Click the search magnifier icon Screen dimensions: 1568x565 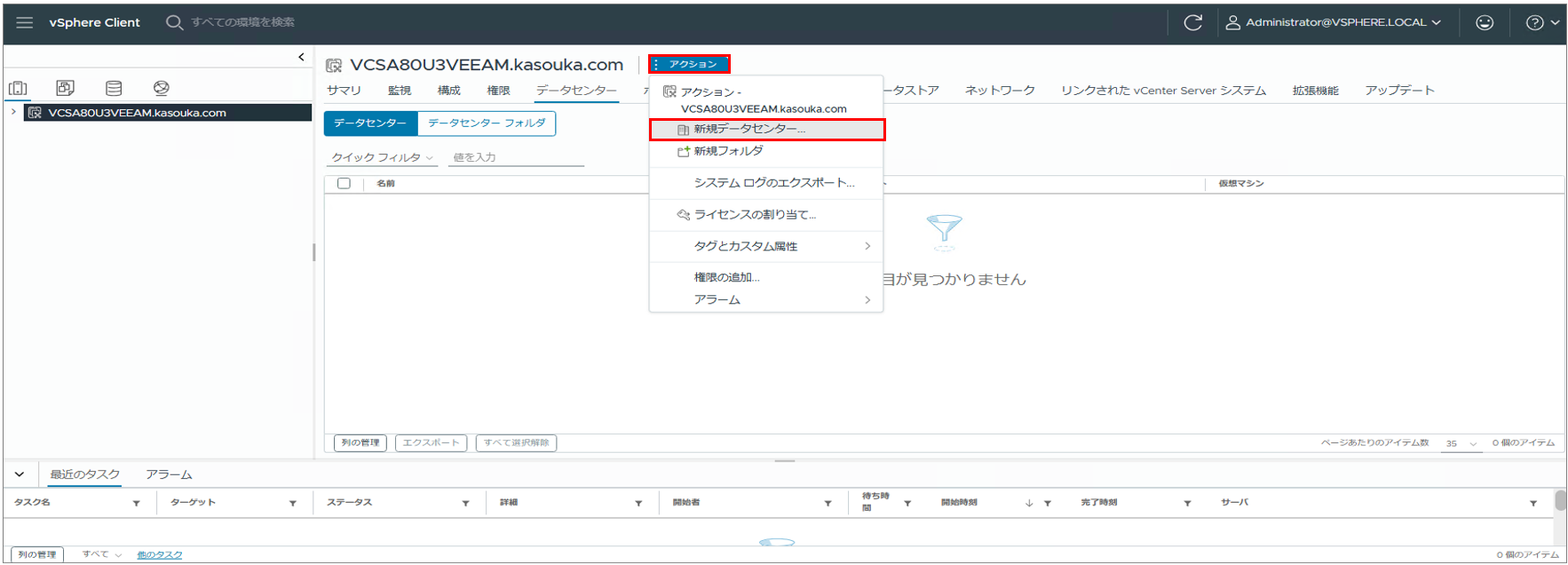click(x=174, y=22)
